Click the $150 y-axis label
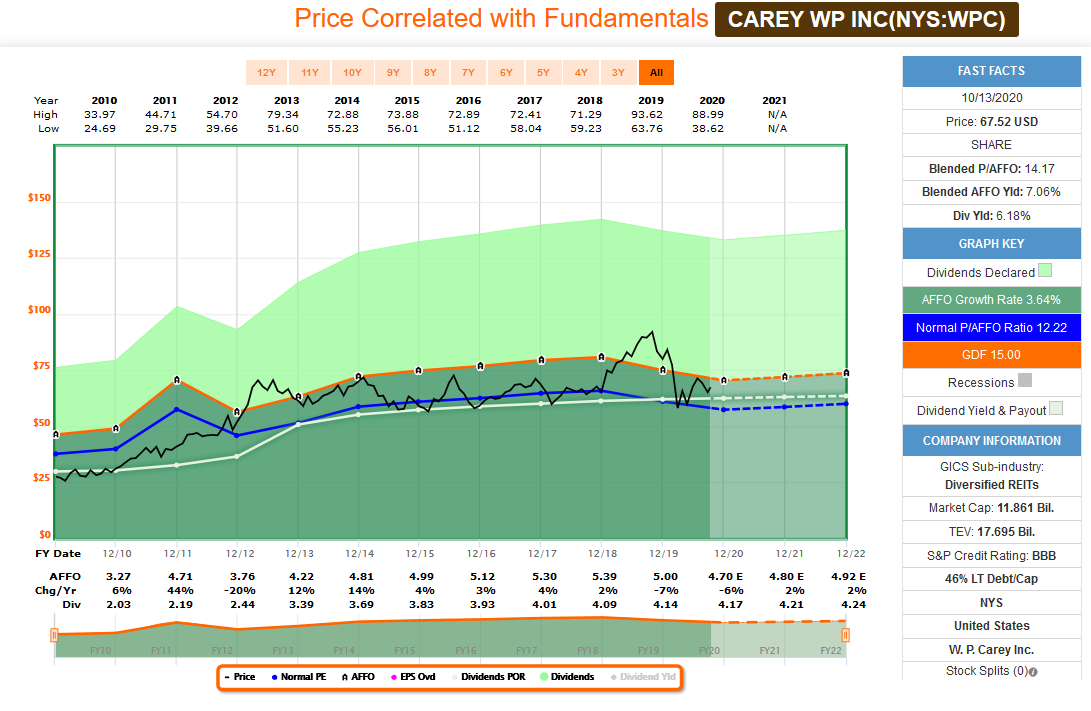Viewport: 1091px width, 711px height. pyautogui.click(x=39, y=198)
